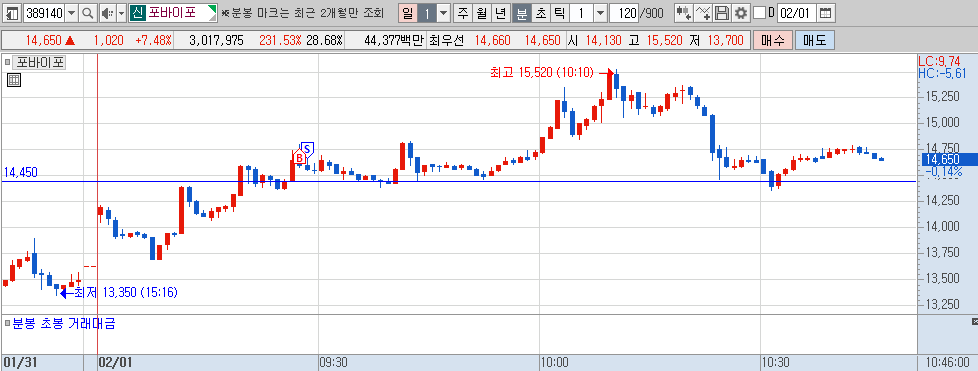Viewport: 978px width, 371px height.
Task: Toggle the D date checkbox
Action: pyautogui.click(x=759, y=12)
